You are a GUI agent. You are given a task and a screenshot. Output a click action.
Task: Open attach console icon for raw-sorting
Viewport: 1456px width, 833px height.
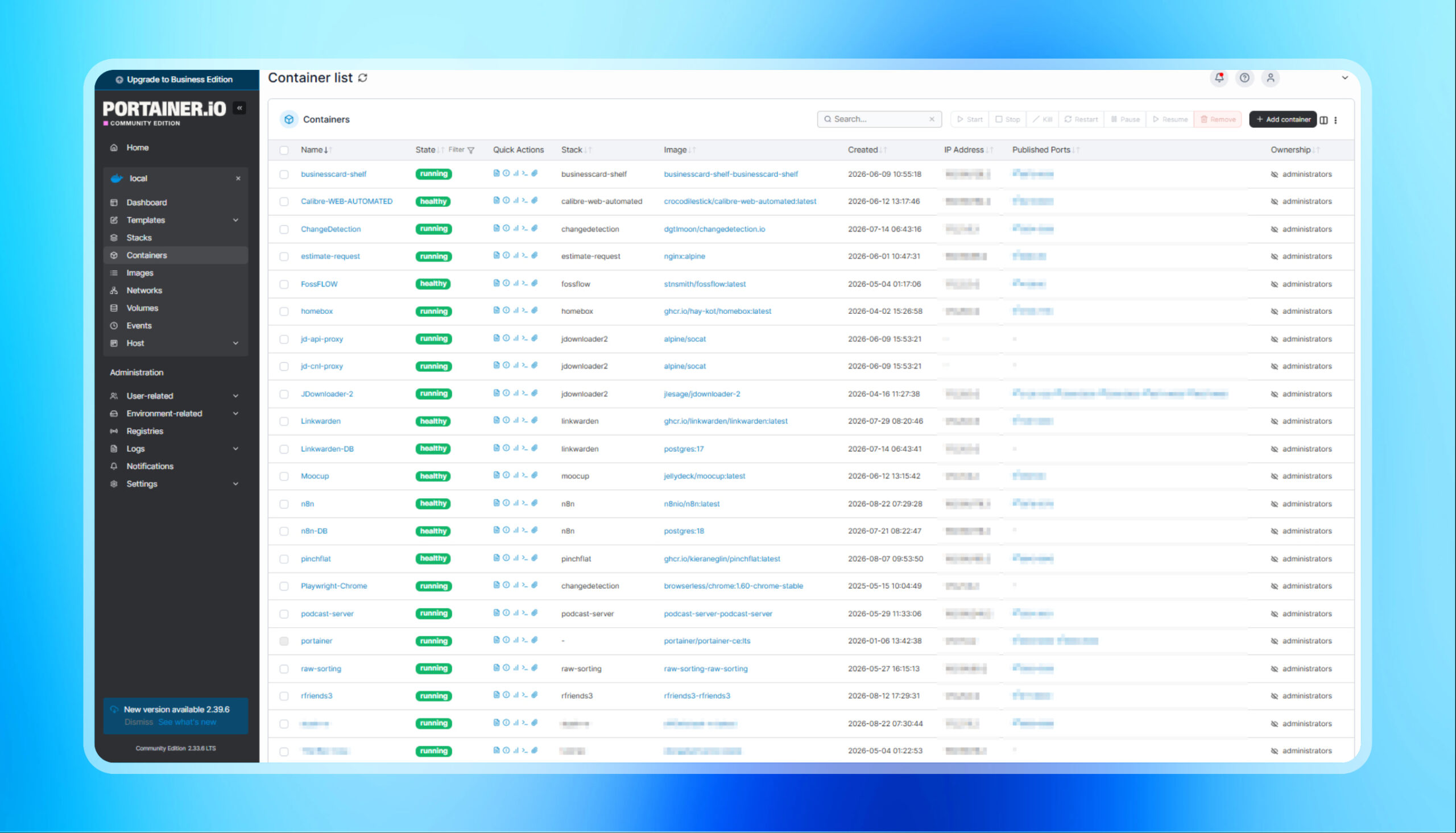[x=535, y=668]
